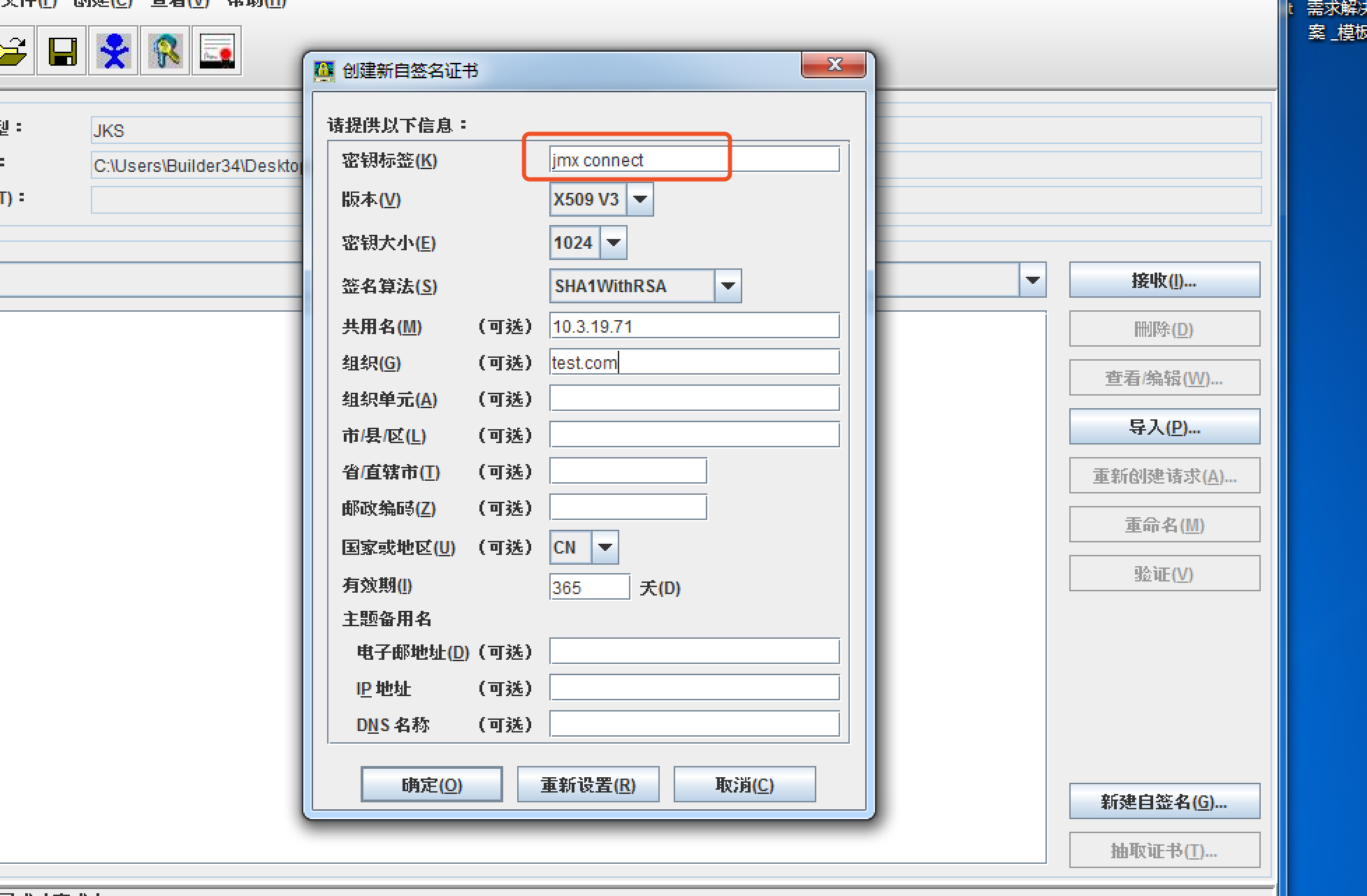Click the dialog title bar icon
Viewport: 1367px width, 896px height.
[324, 70]
